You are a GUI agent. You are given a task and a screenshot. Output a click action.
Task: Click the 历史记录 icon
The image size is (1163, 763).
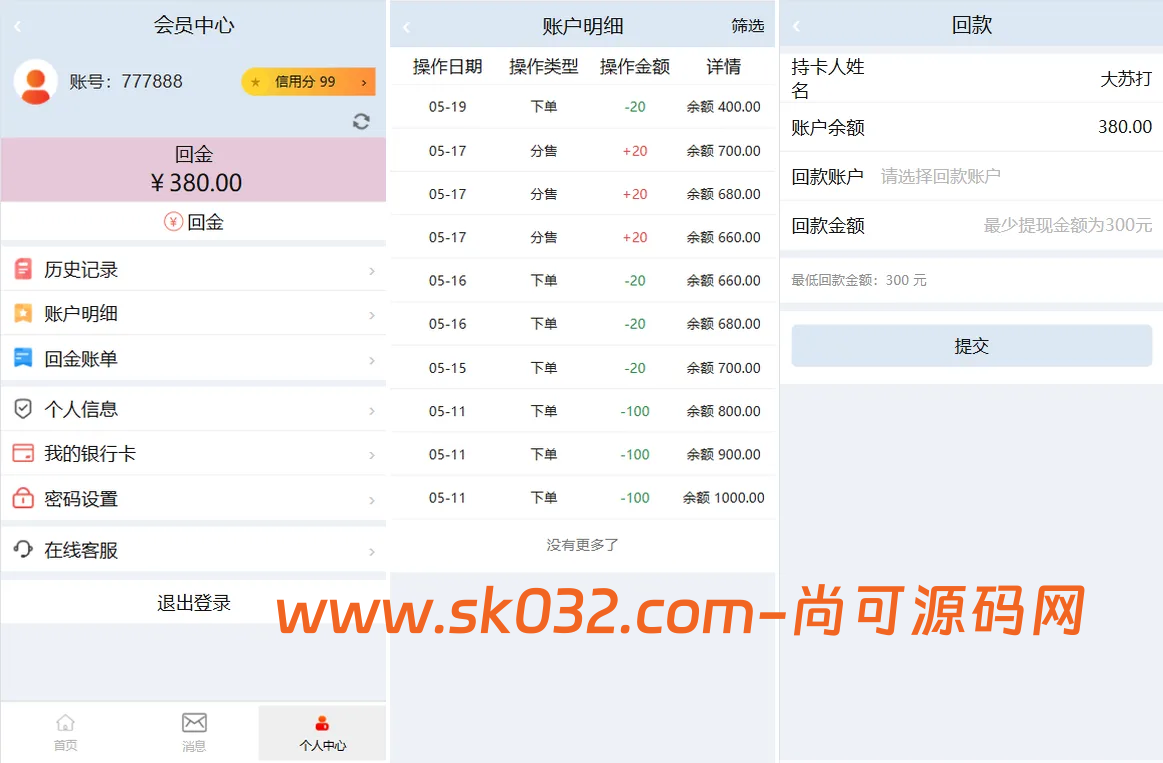(23, 269)
